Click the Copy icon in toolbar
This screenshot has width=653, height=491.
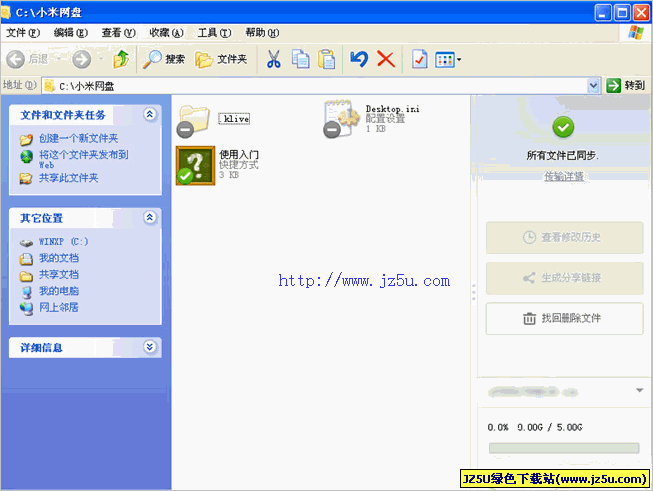(x=300, y=59)
